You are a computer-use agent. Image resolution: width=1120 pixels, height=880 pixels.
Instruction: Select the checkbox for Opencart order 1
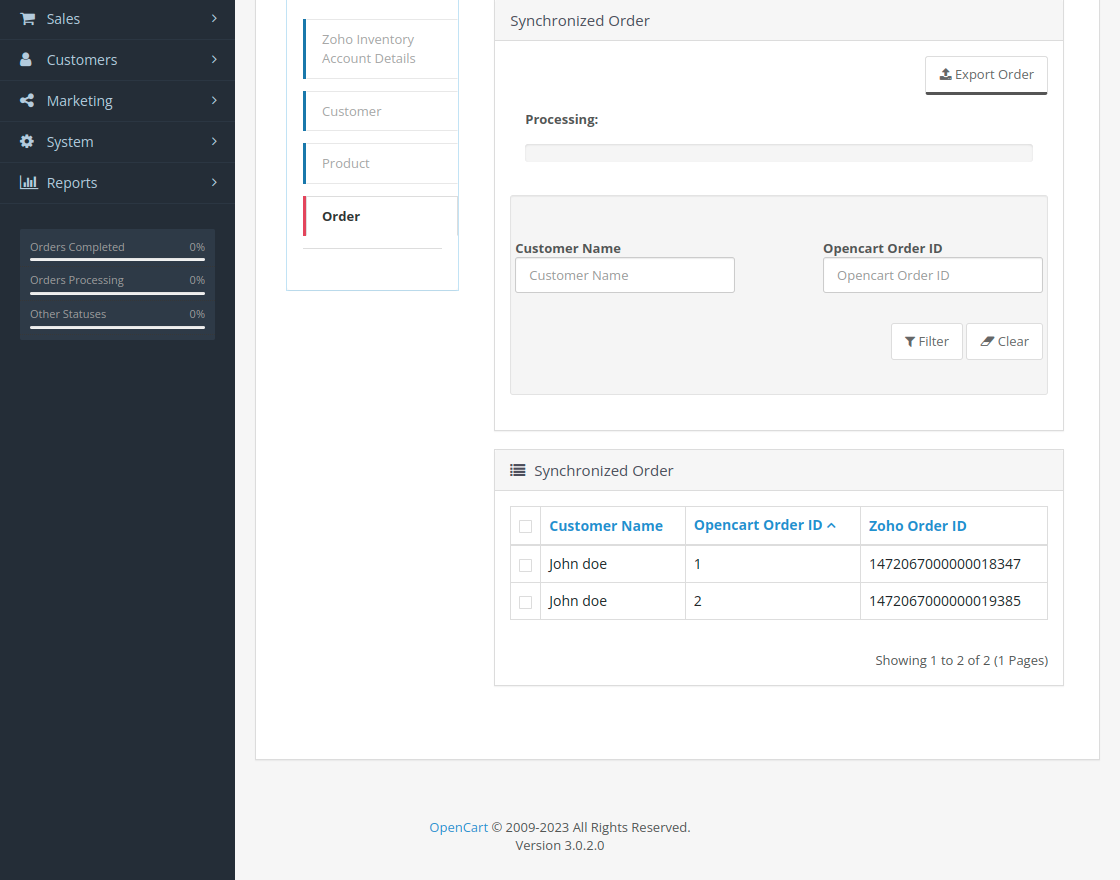click(525, 563)
